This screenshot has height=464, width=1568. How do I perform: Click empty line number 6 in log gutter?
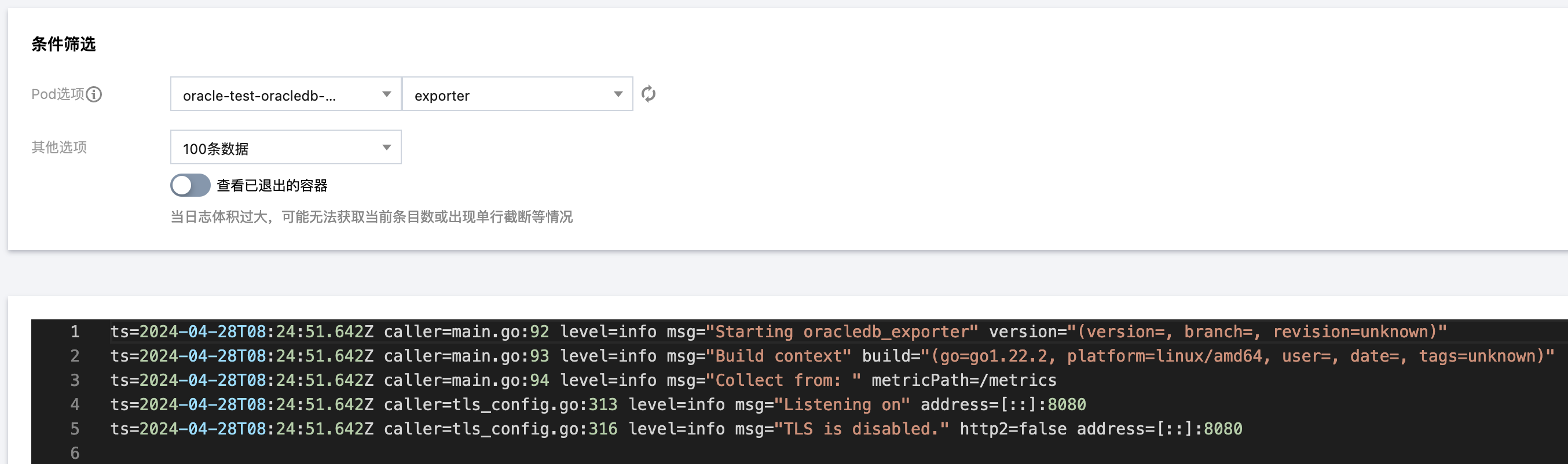click(75, 453)
